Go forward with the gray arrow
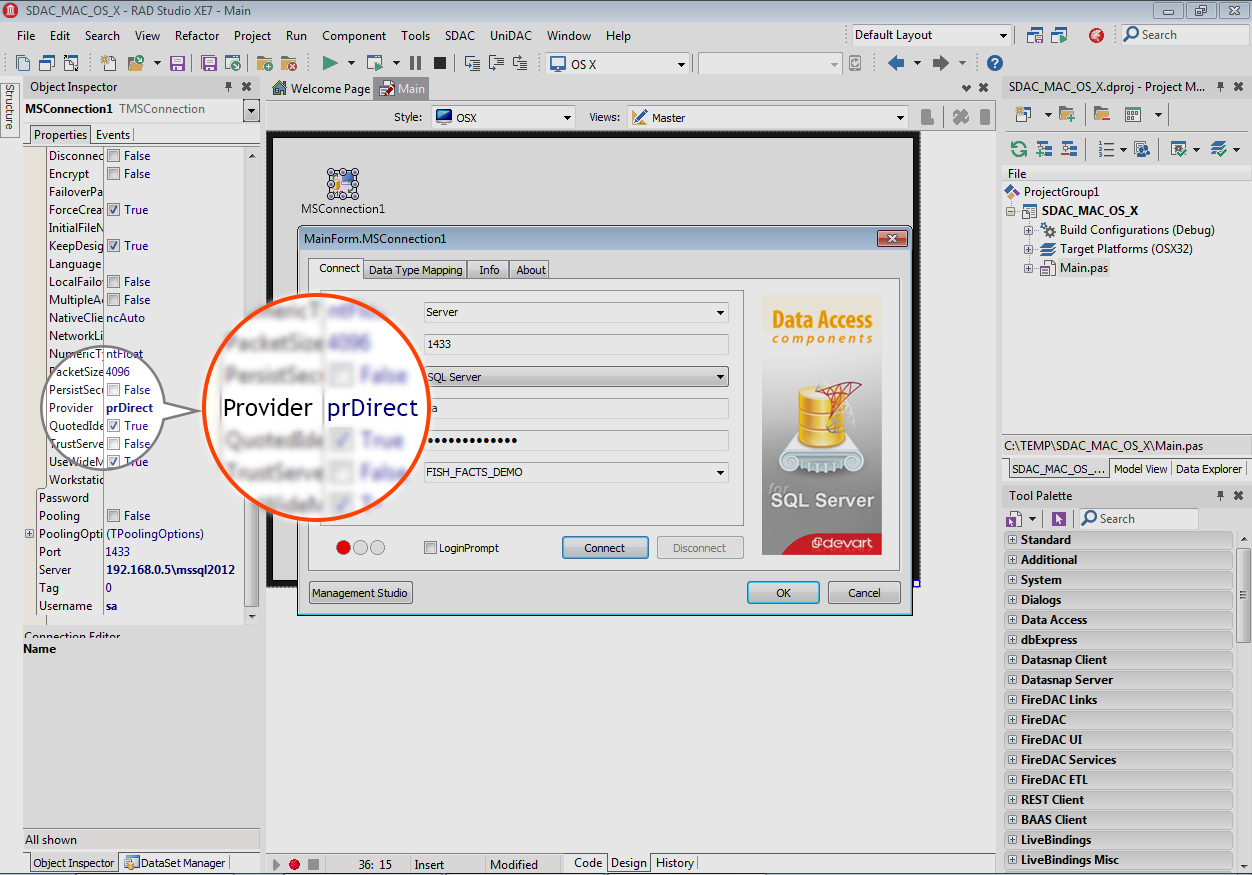The image size is (1252, 875). [x=940, y=63]
